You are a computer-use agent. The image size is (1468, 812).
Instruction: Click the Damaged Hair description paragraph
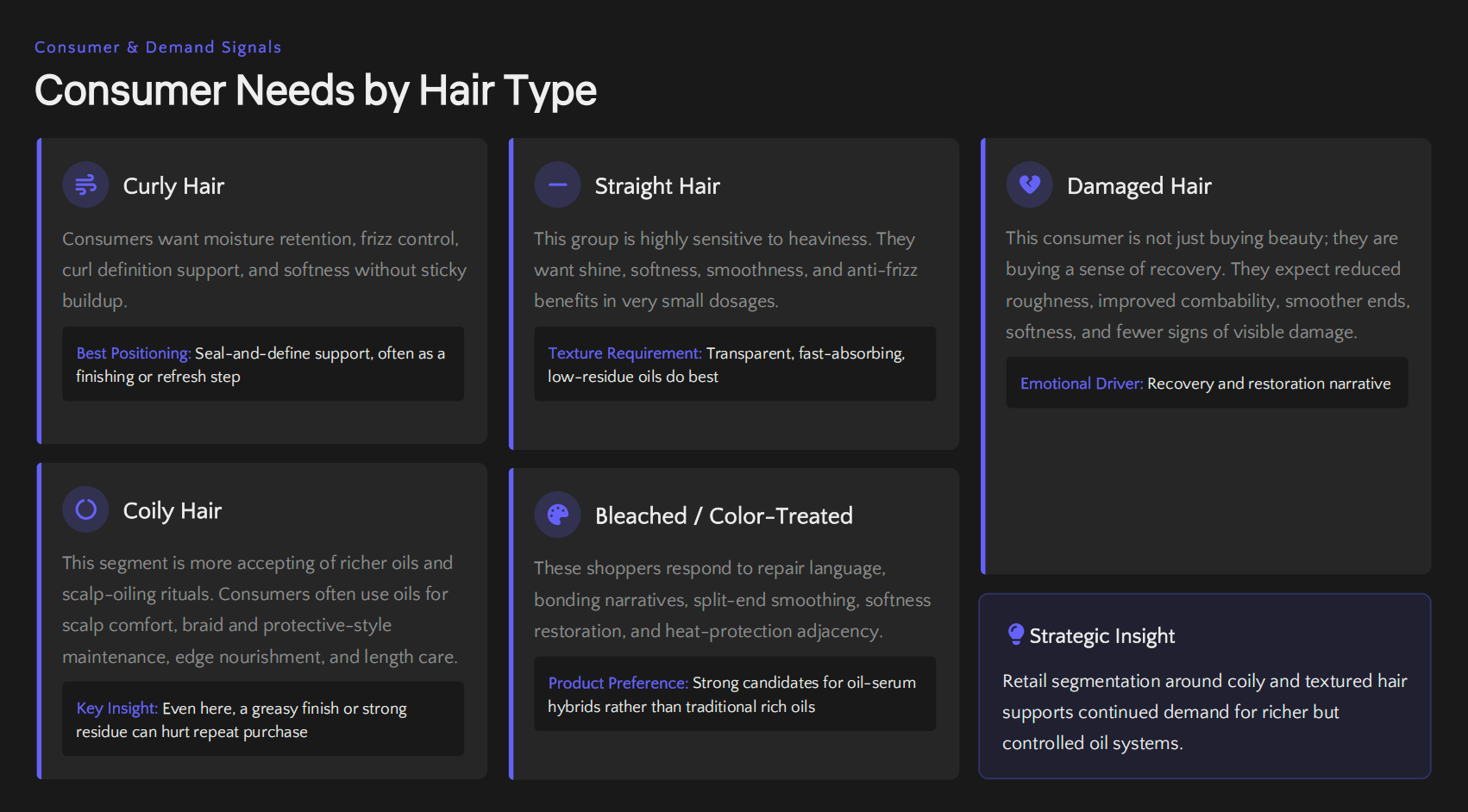pyautogui.click(x=1207, y=285)
